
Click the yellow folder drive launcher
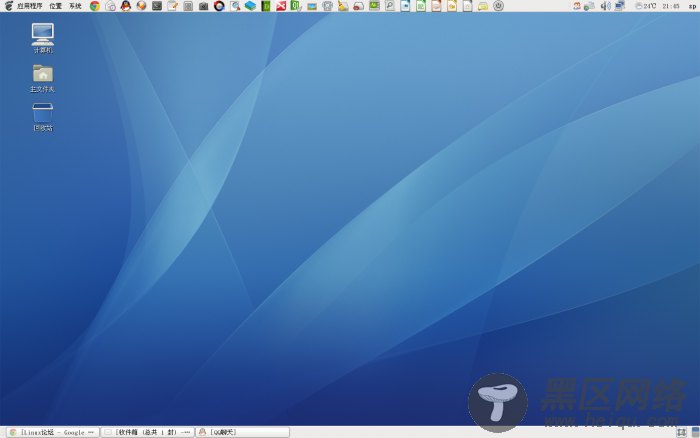tap(483, 6)
